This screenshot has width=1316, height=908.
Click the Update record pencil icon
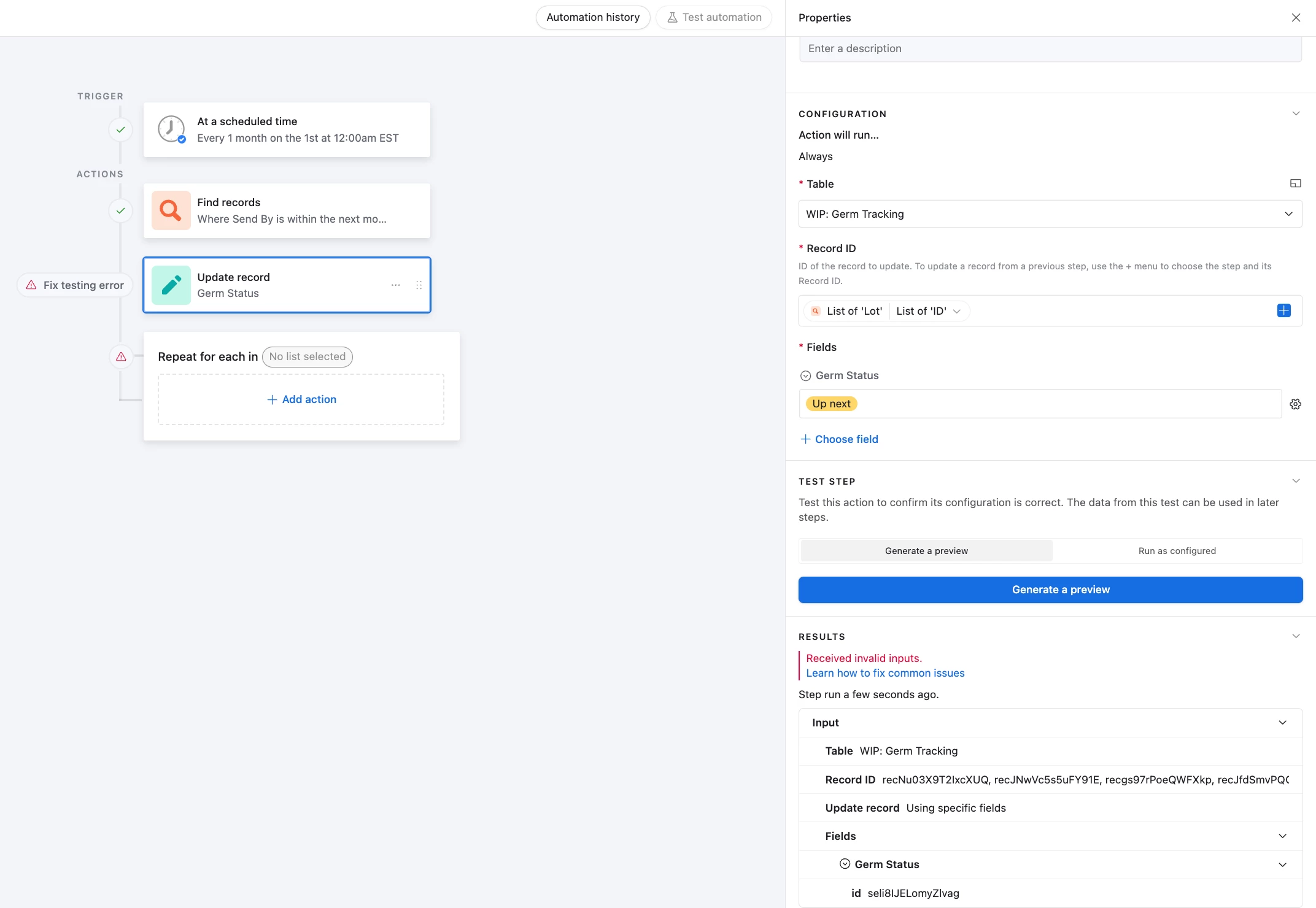pyautogui.click(x=171, y=285)
